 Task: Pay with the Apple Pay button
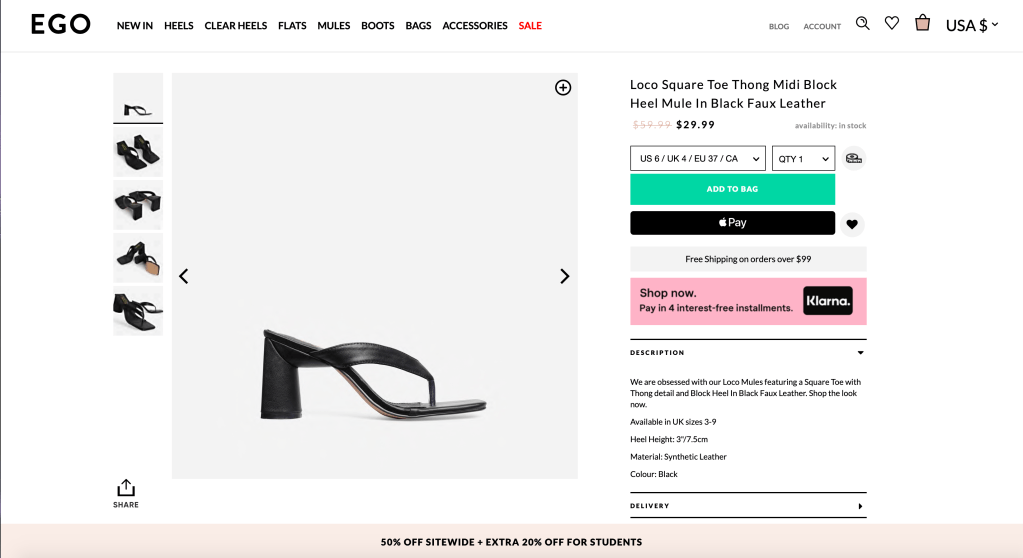click(x=732, y=223)
